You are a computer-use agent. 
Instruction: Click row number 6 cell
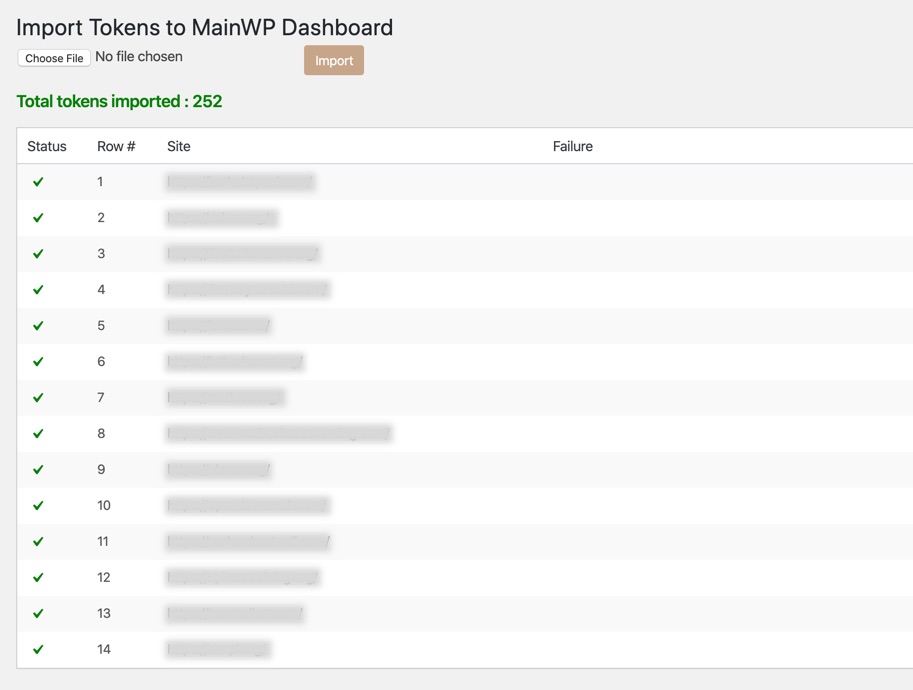pos(101,362)
